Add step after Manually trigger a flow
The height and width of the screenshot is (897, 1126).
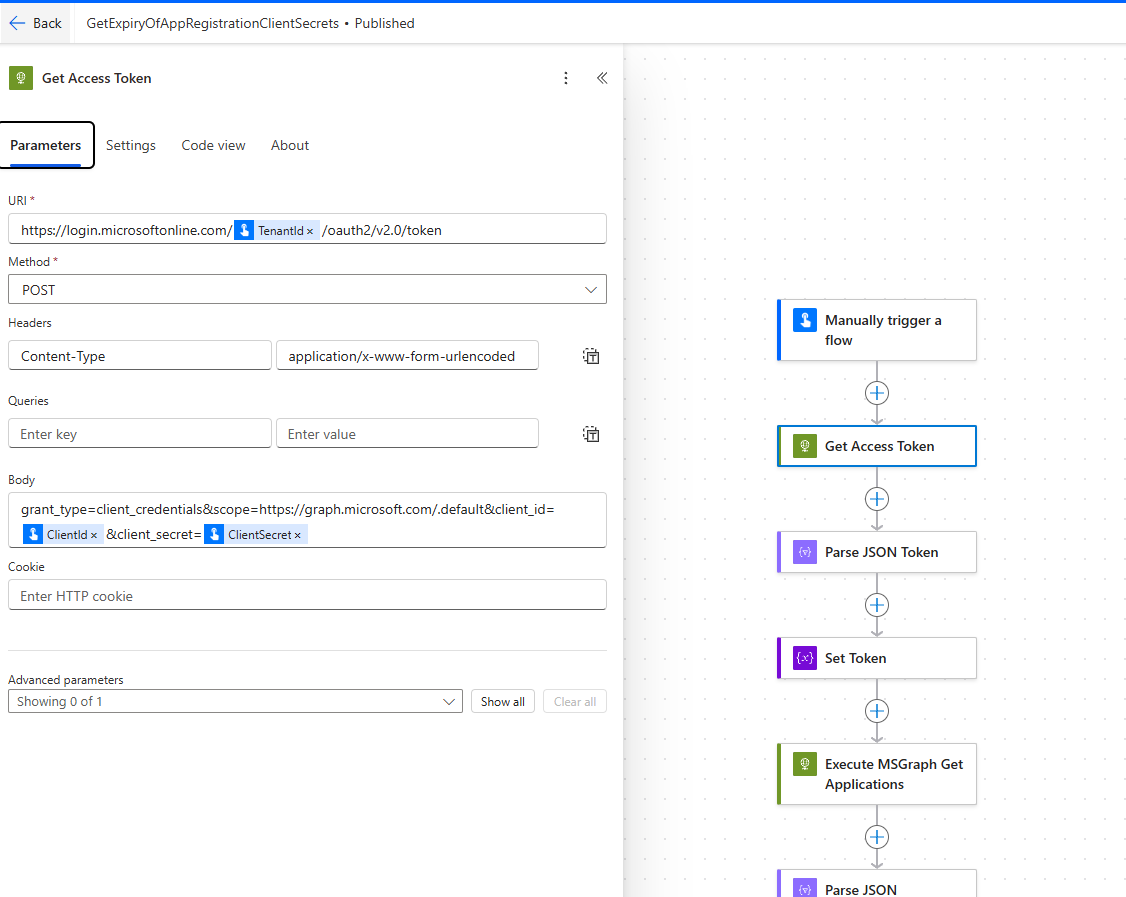pyautogui.click(x=877, y=393)
